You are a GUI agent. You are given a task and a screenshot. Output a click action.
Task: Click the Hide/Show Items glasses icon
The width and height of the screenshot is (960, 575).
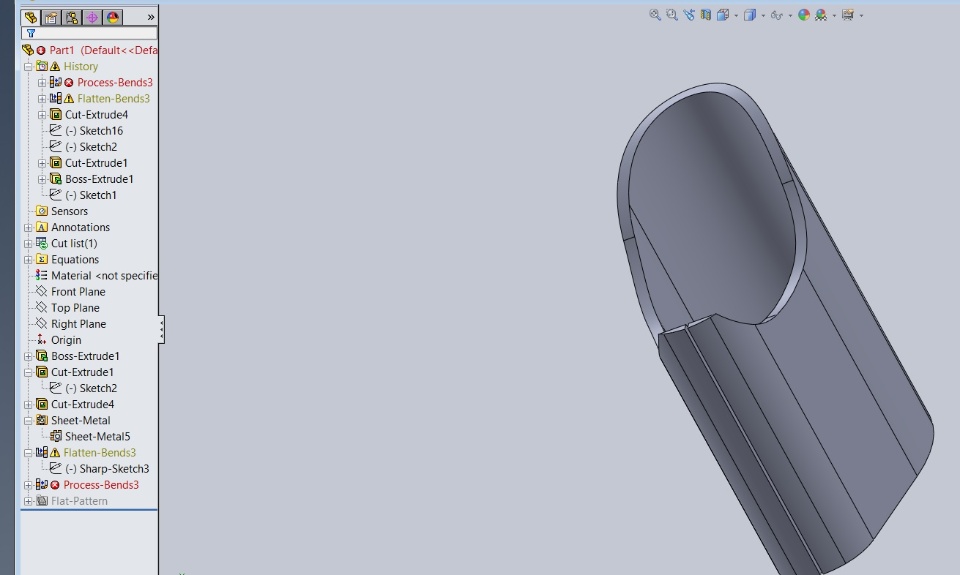click(776, 15)
